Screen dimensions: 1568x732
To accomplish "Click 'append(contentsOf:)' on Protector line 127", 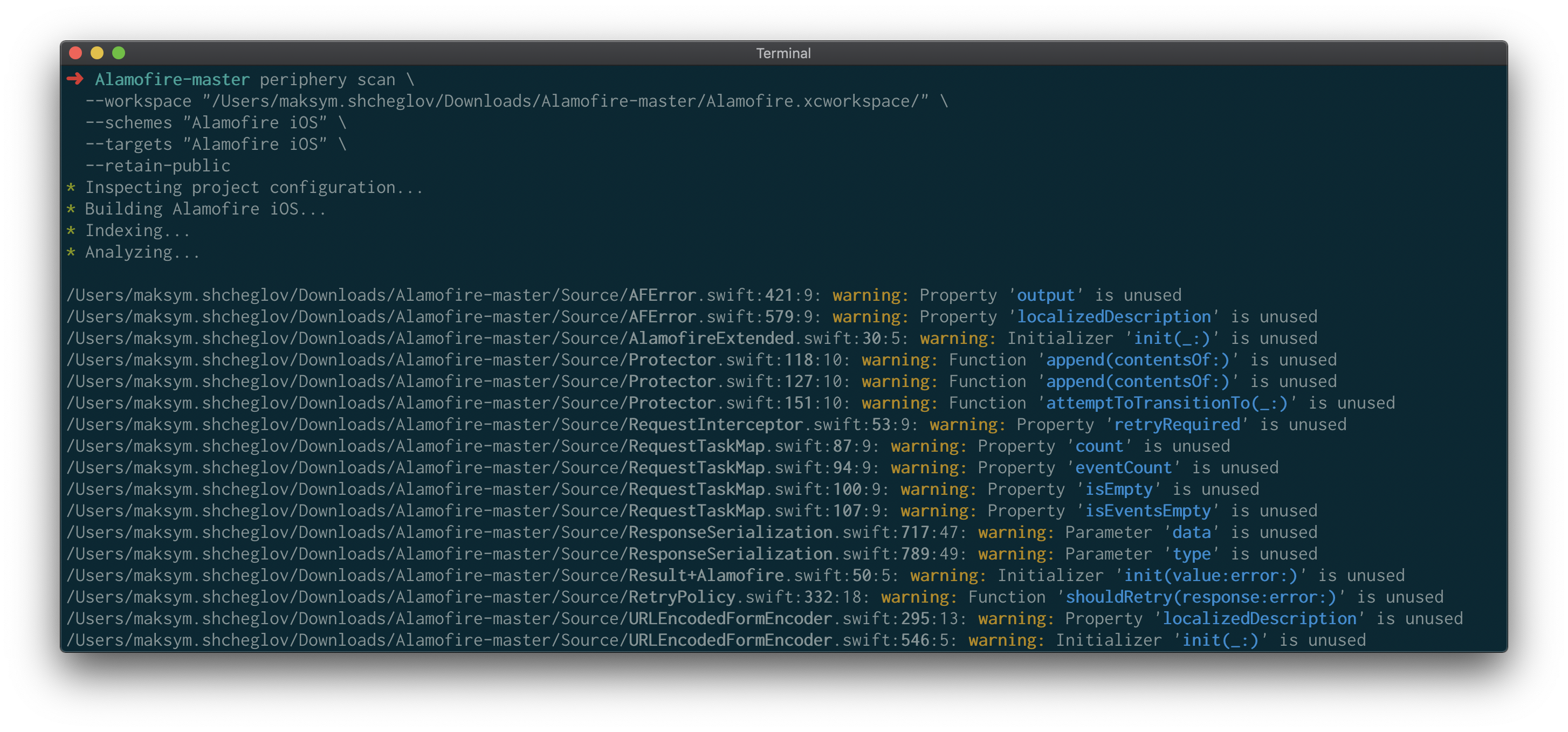I will coord(1138,382).
